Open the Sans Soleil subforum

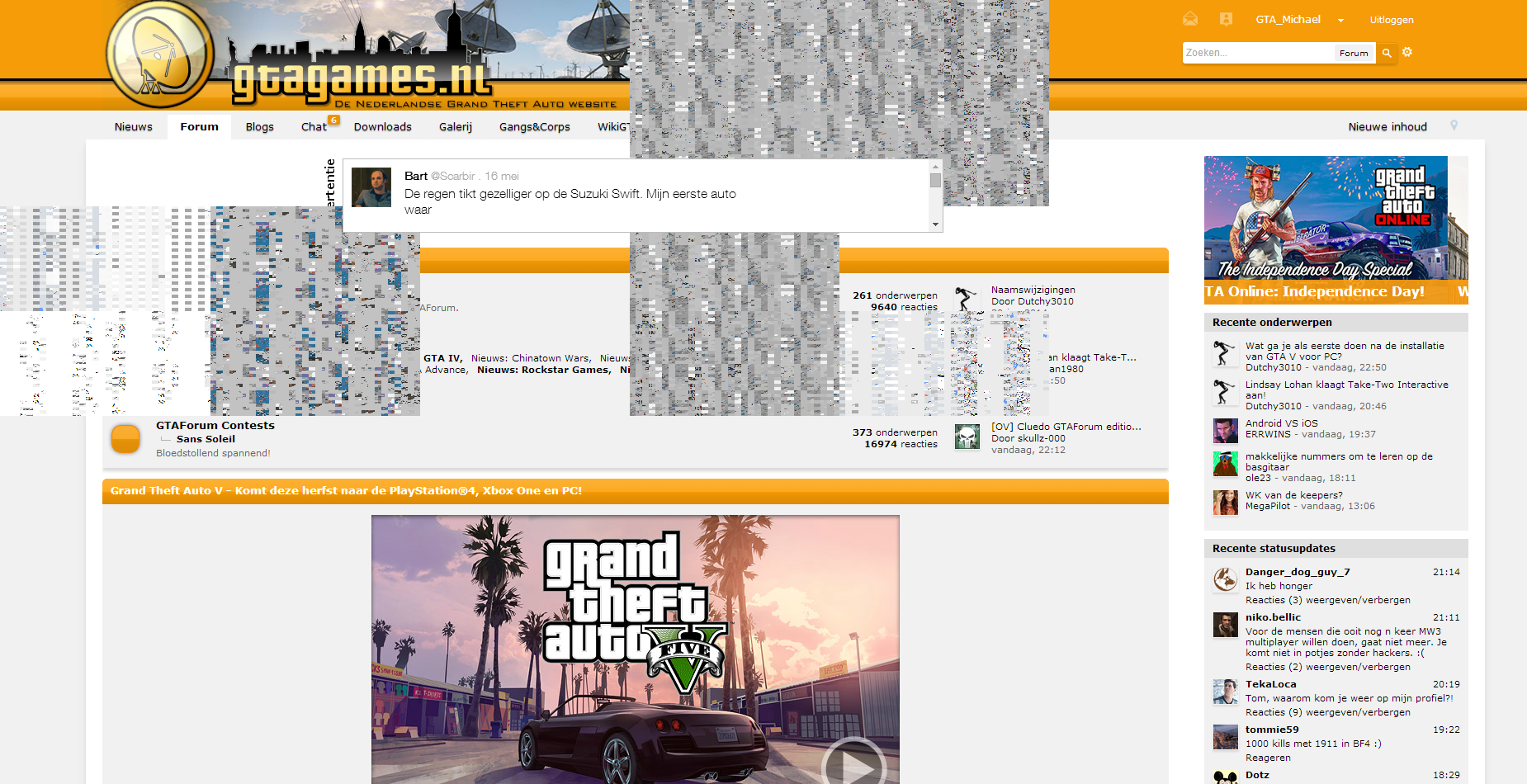pos(206,439)
